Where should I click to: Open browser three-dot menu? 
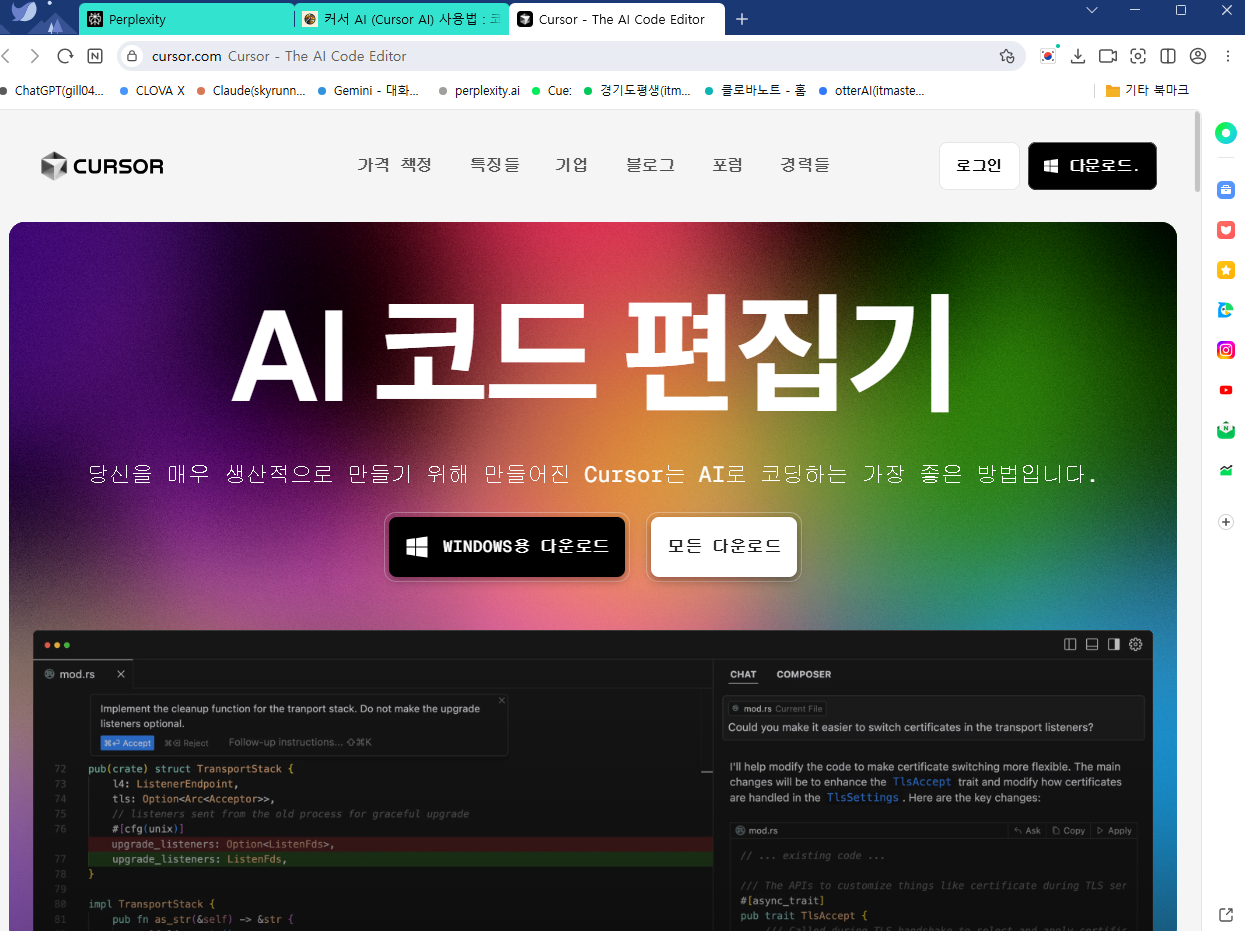pyautogui.click(x=1227, y=56)
